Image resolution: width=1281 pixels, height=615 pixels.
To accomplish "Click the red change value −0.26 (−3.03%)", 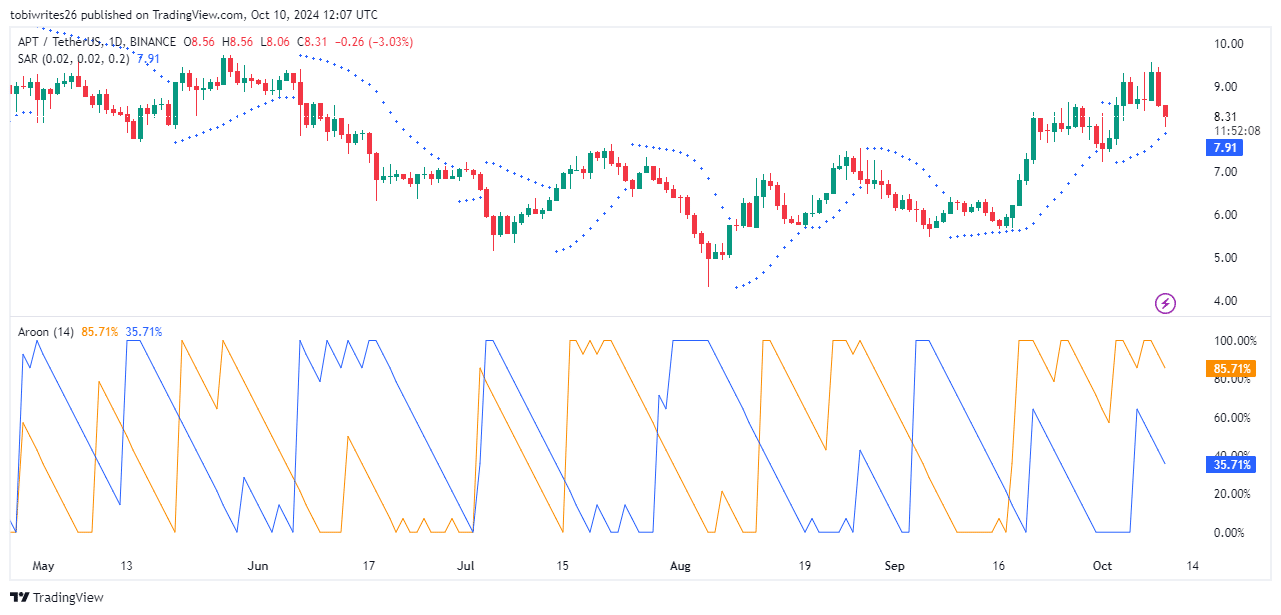I will coord(377,42).
